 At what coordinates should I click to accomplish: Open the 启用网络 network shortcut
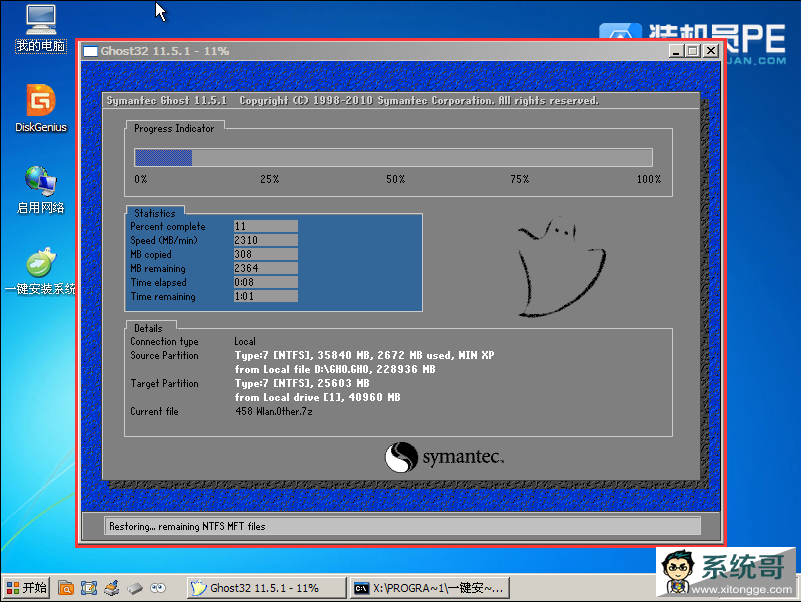click(40, 190)
